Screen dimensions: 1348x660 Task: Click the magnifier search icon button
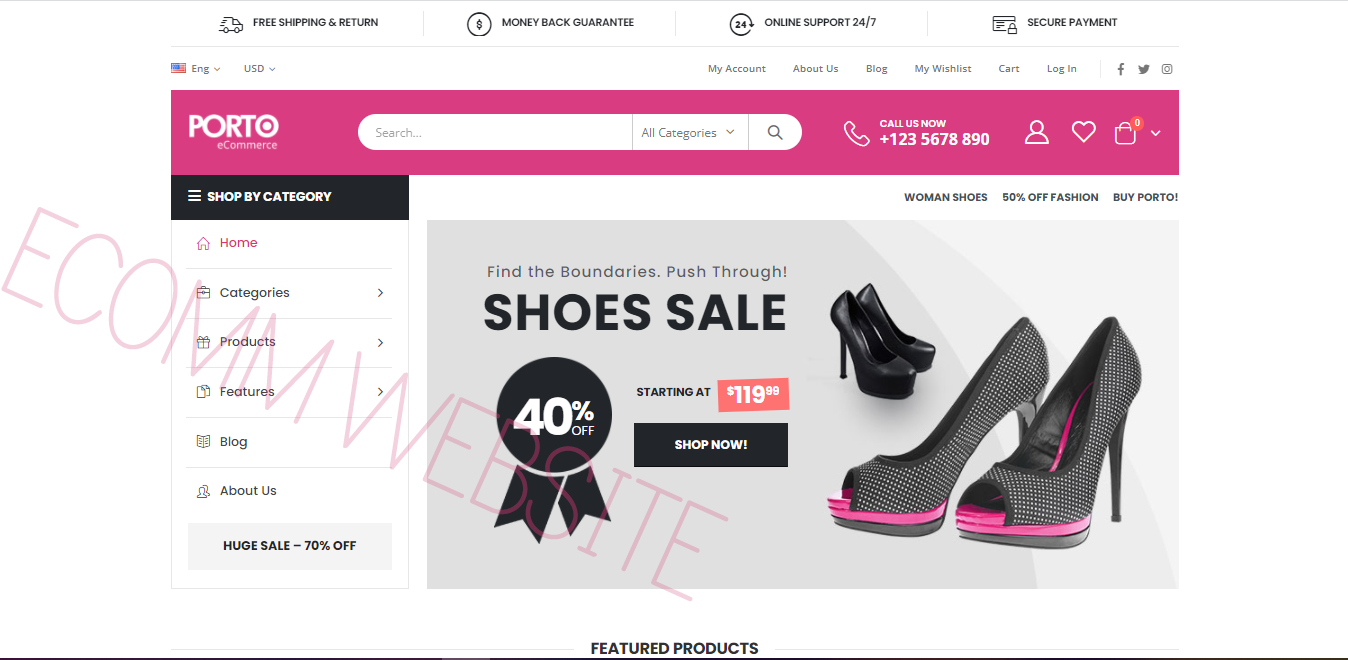tap(775, 132)
